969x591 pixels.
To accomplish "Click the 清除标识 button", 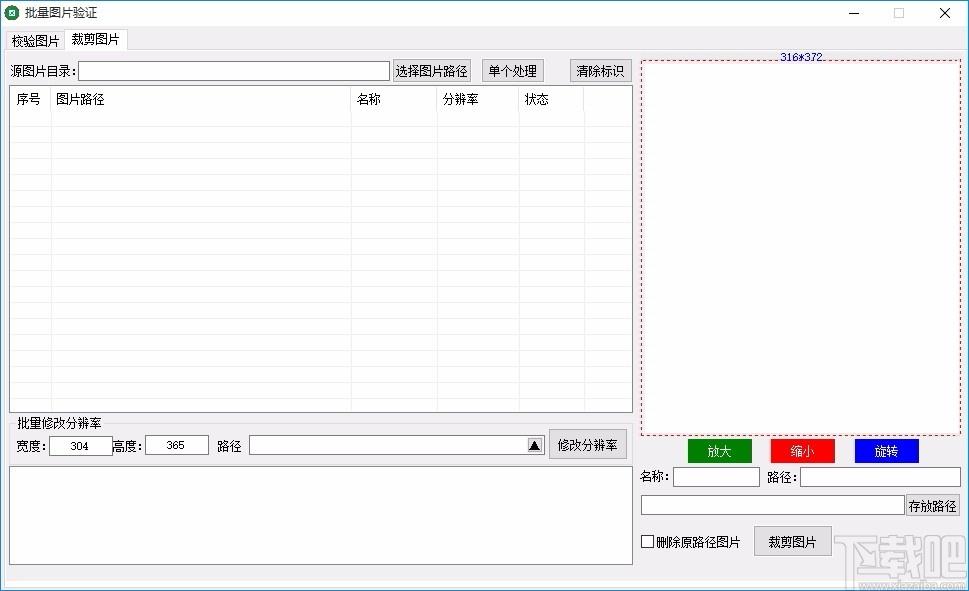I will [600, 71].
